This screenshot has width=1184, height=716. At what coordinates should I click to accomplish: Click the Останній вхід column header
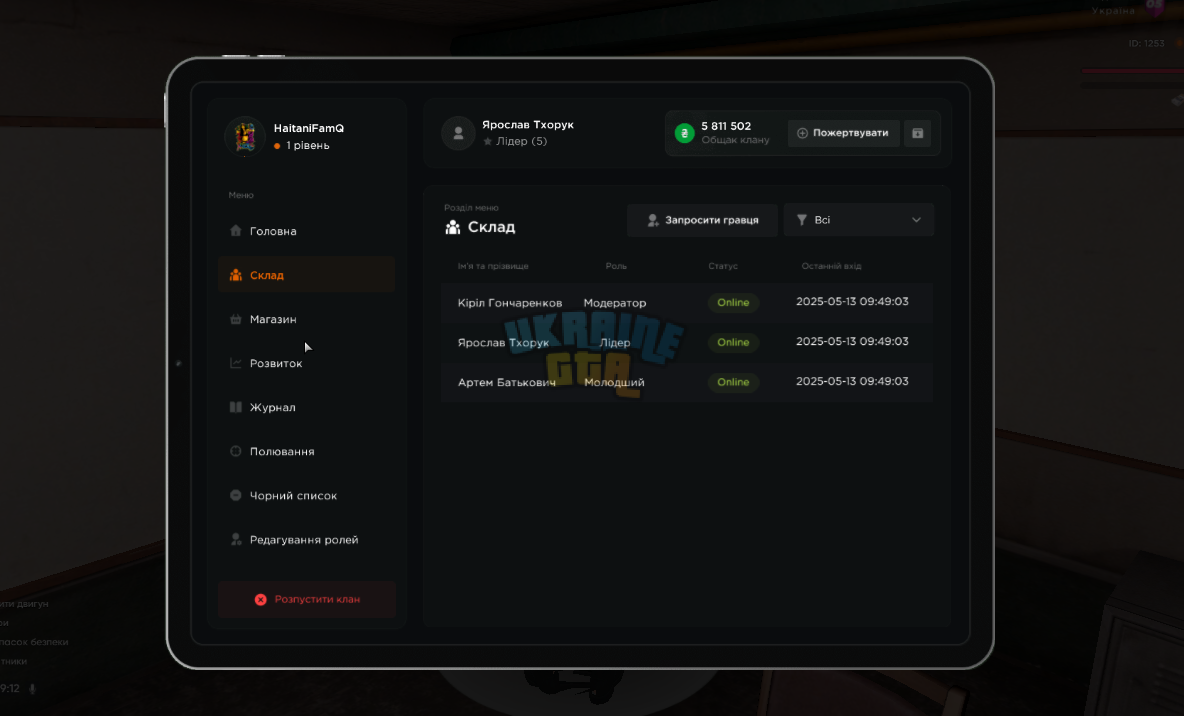(x=831, y=266)
